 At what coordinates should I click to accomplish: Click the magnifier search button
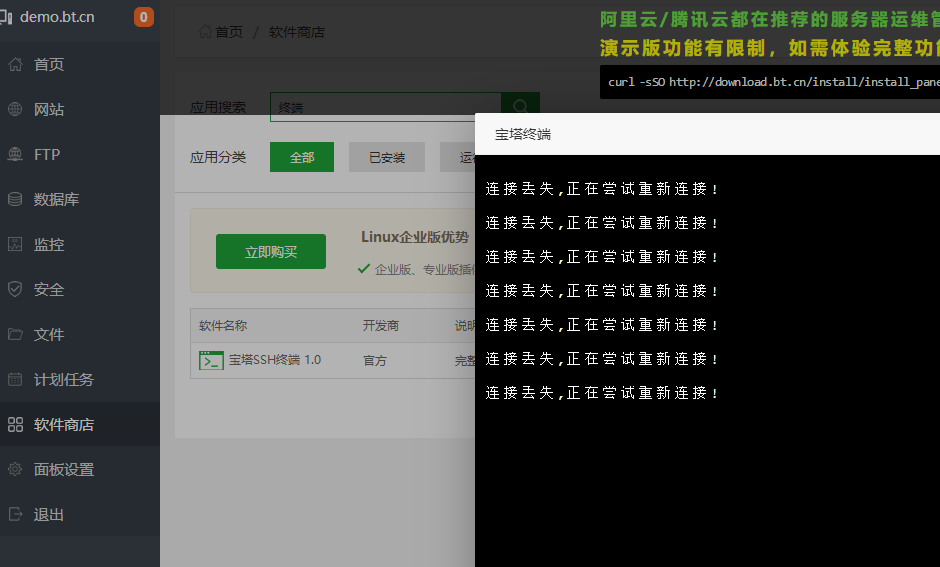pyautogui.click(x=520, y=107)
